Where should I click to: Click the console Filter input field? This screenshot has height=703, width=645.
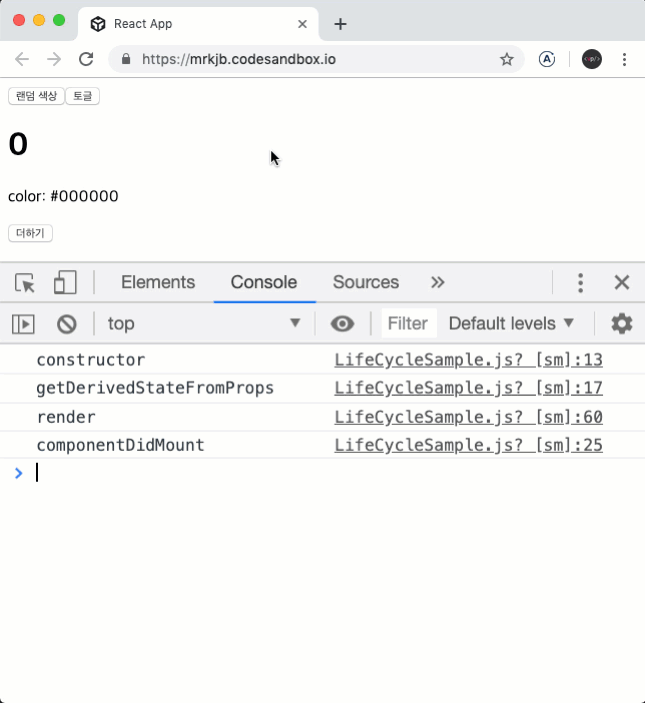409,323
